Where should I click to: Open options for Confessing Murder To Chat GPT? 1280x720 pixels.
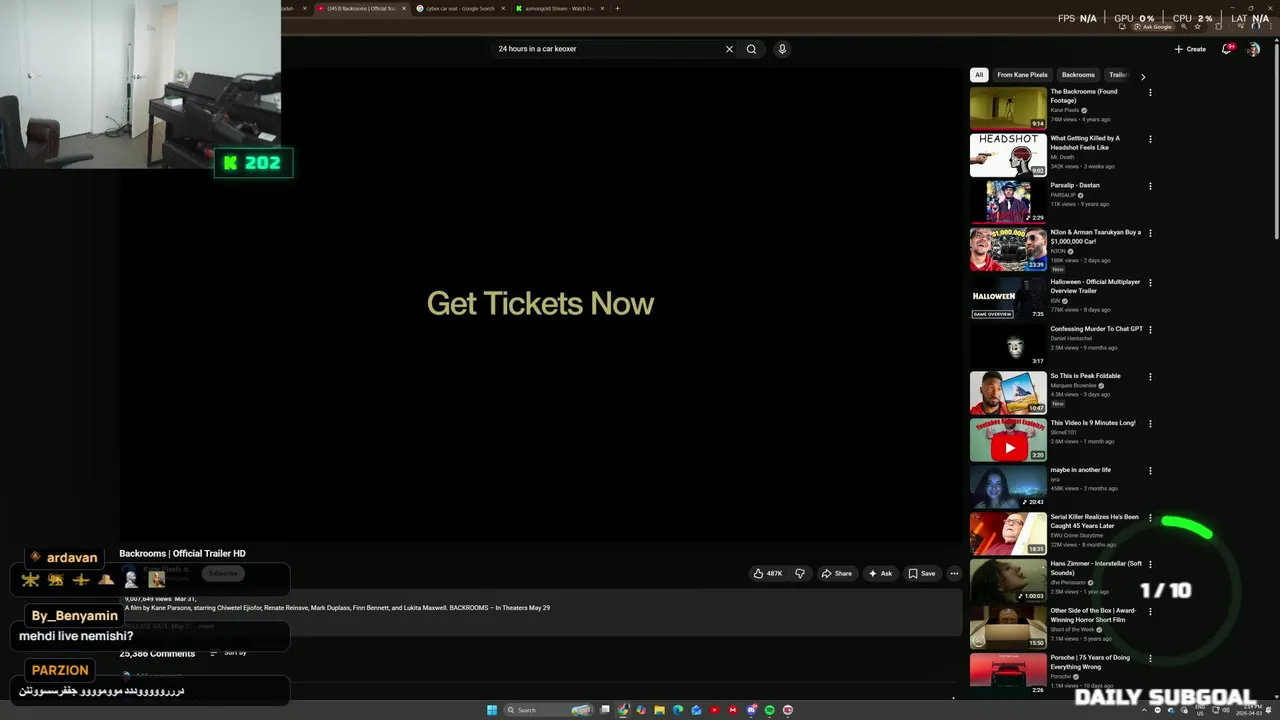[1150, 330]
